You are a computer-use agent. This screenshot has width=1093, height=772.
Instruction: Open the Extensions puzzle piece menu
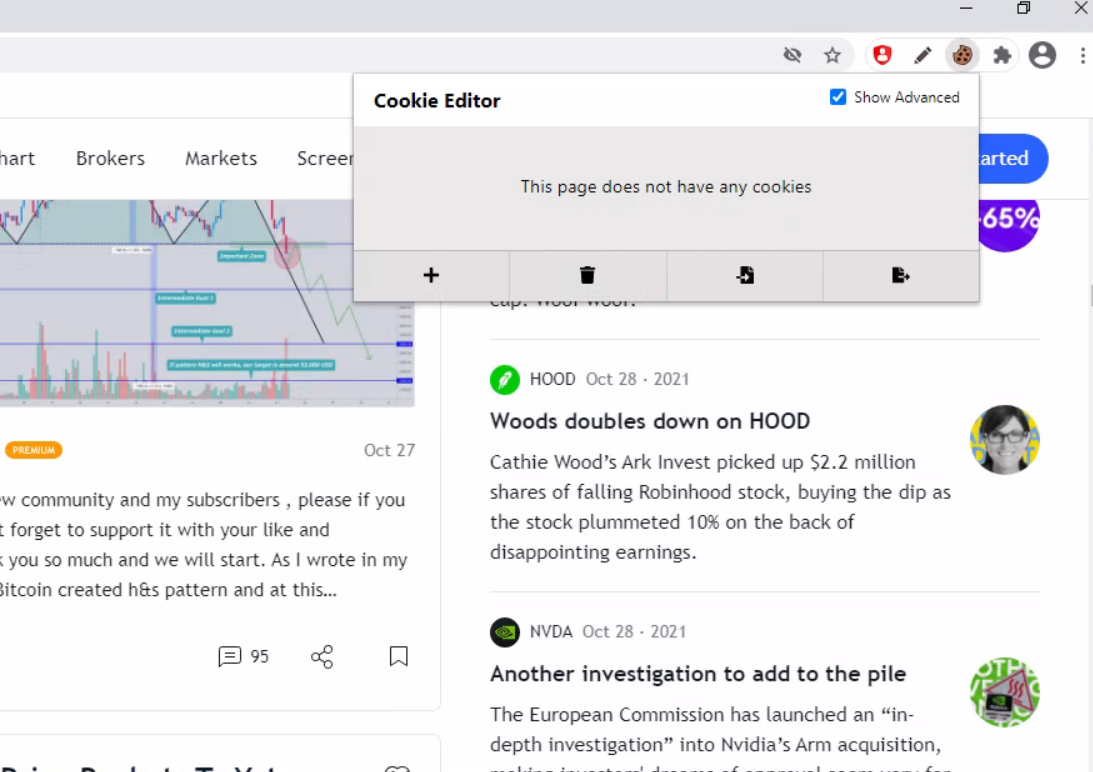1002,55
